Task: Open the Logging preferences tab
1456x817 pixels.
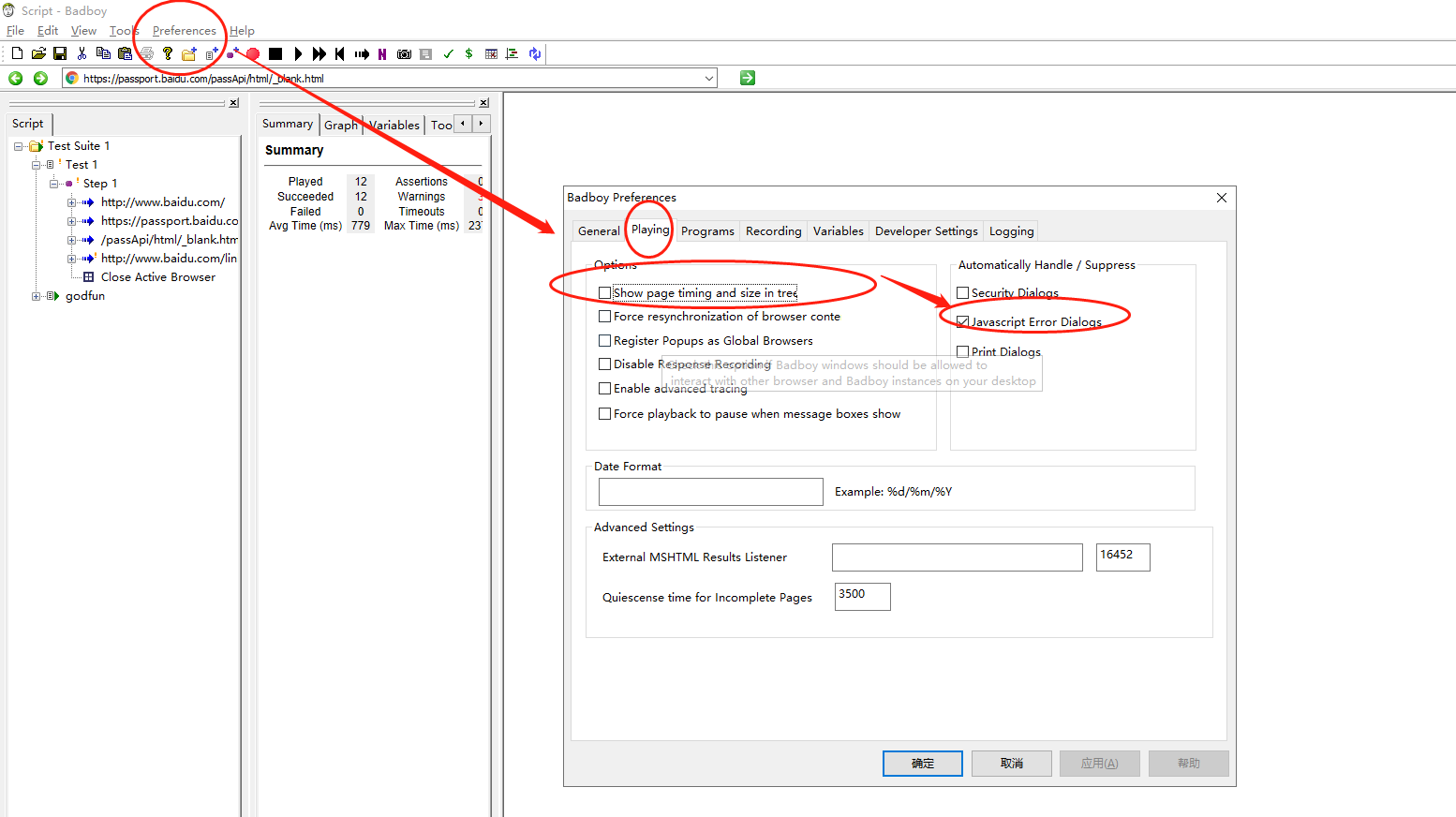Action: (x=1012, y=231)
